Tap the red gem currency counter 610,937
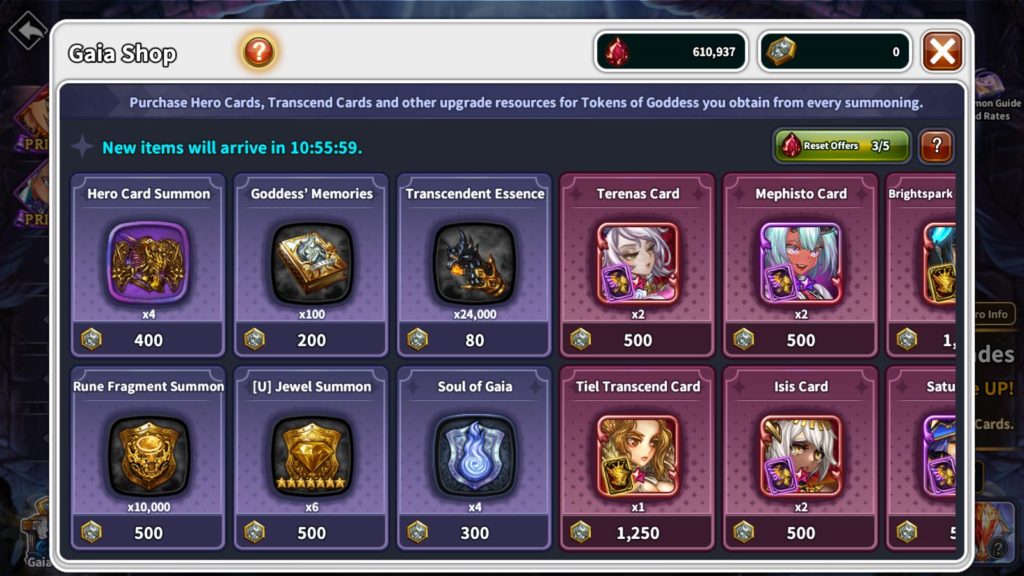The height and width of the screenshot is (576, 1024). 671,52
